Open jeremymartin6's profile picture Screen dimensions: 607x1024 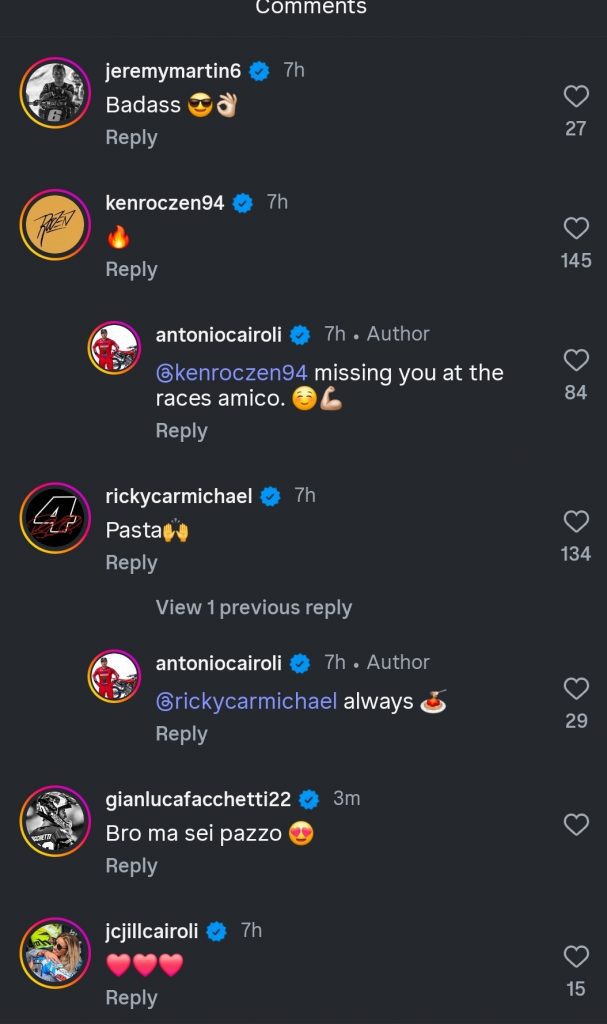click(56, 94)
